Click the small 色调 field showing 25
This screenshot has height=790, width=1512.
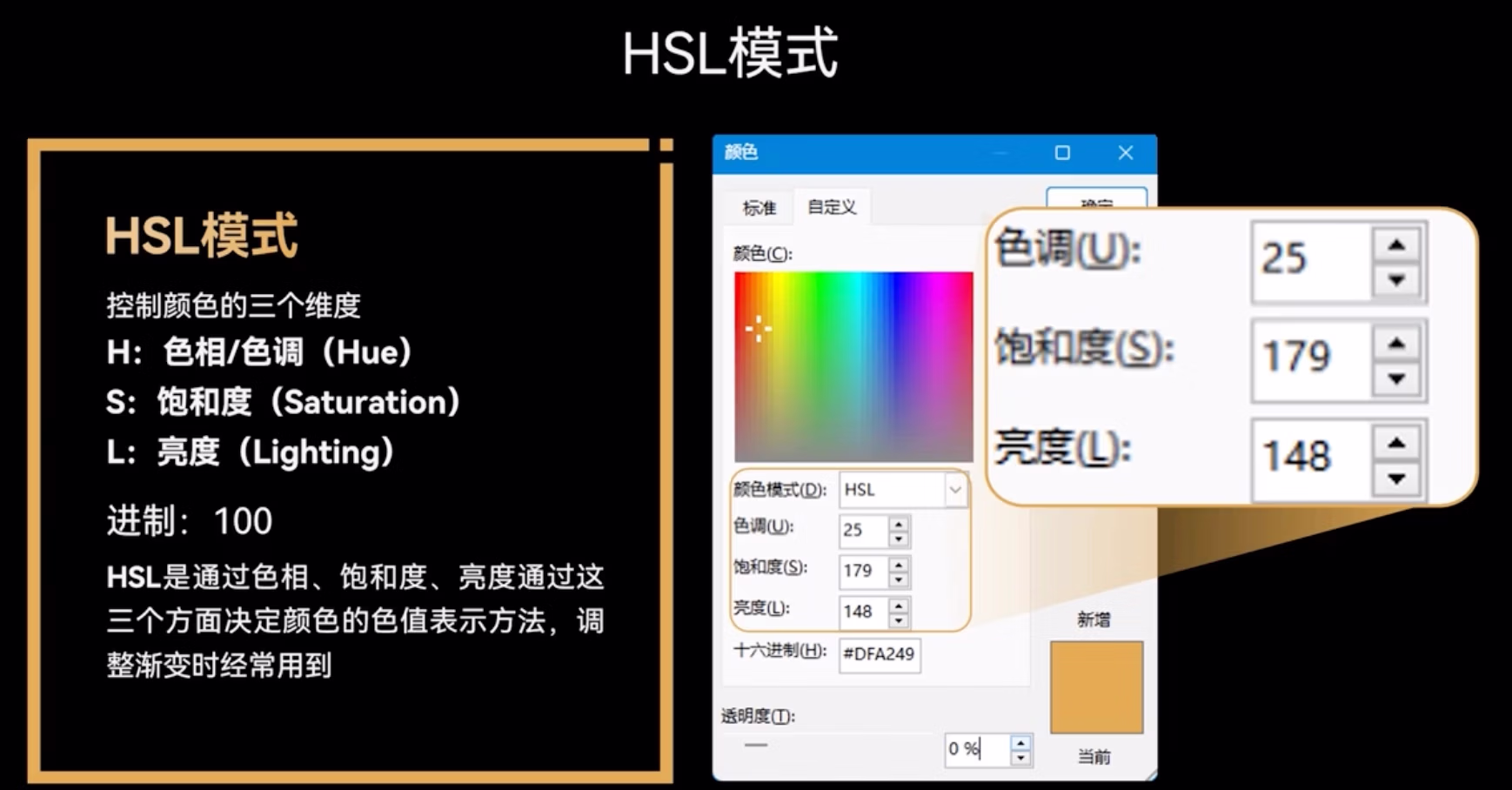(x=862, y=530)
